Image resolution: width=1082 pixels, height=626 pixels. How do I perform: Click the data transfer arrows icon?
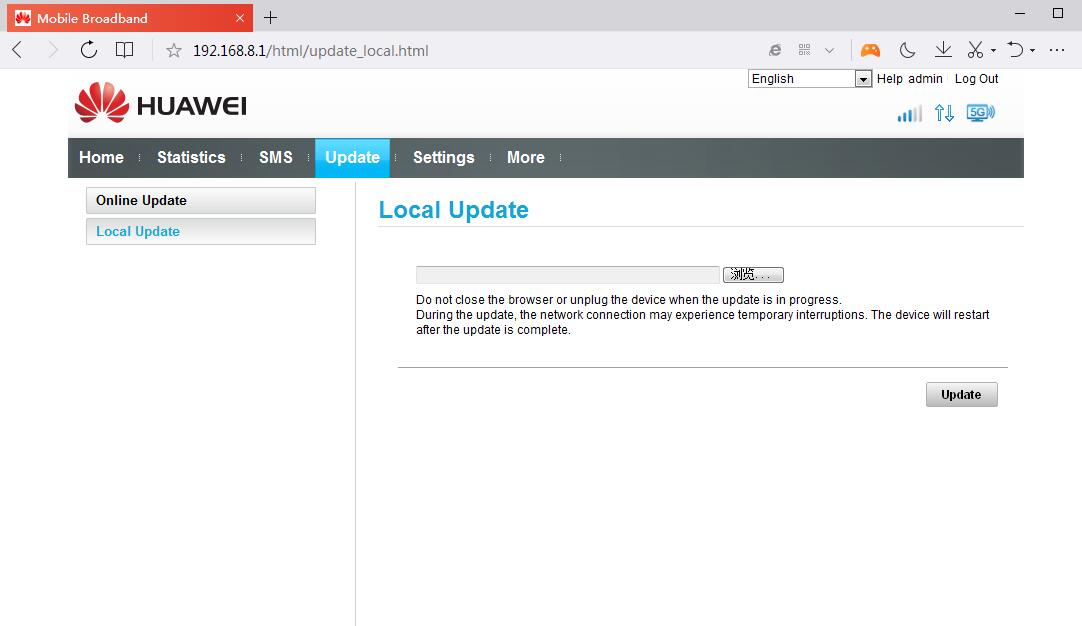(x=944, y=114)
